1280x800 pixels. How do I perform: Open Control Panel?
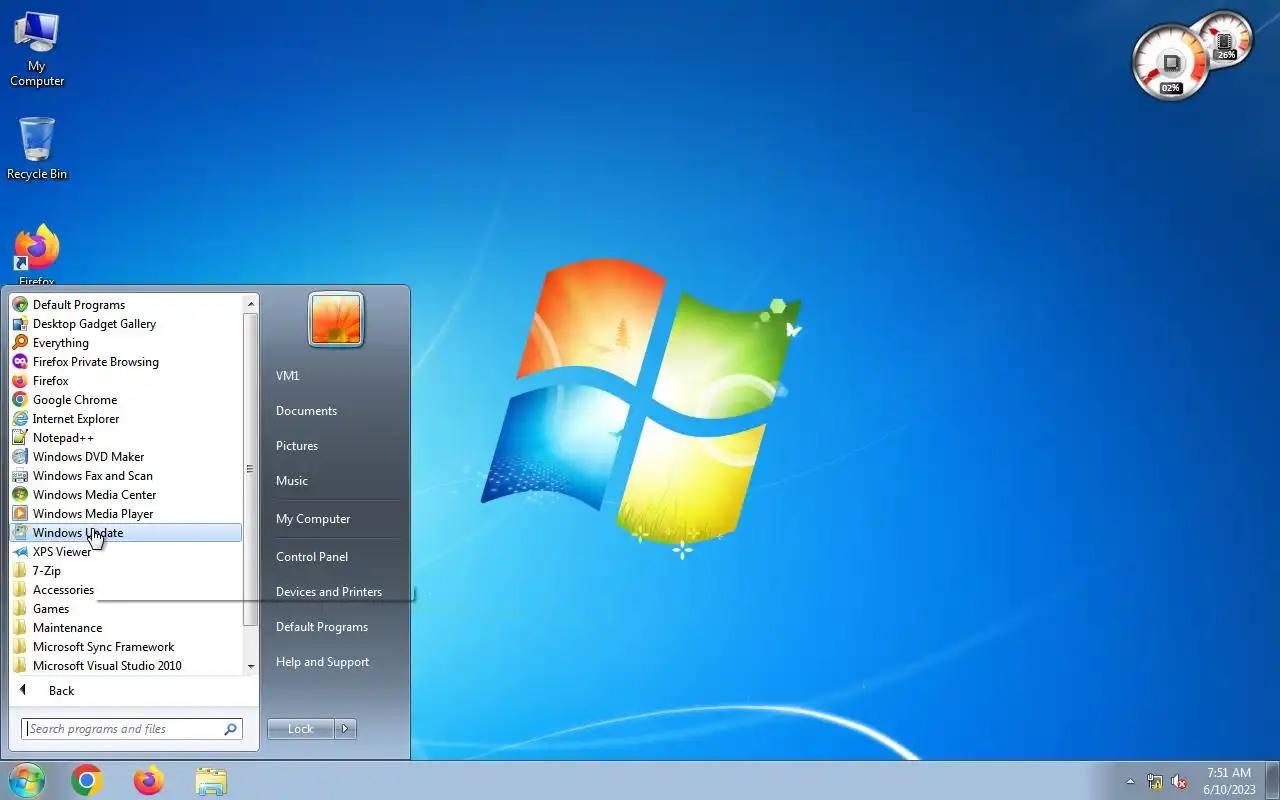tap(336, 557)
